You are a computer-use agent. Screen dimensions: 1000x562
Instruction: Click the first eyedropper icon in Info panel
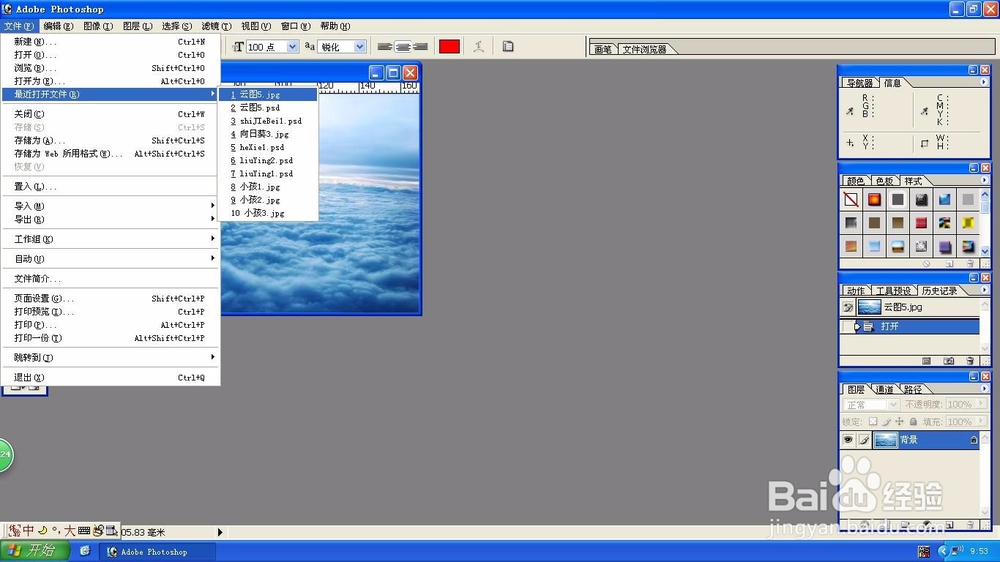[x=849, y=111]
